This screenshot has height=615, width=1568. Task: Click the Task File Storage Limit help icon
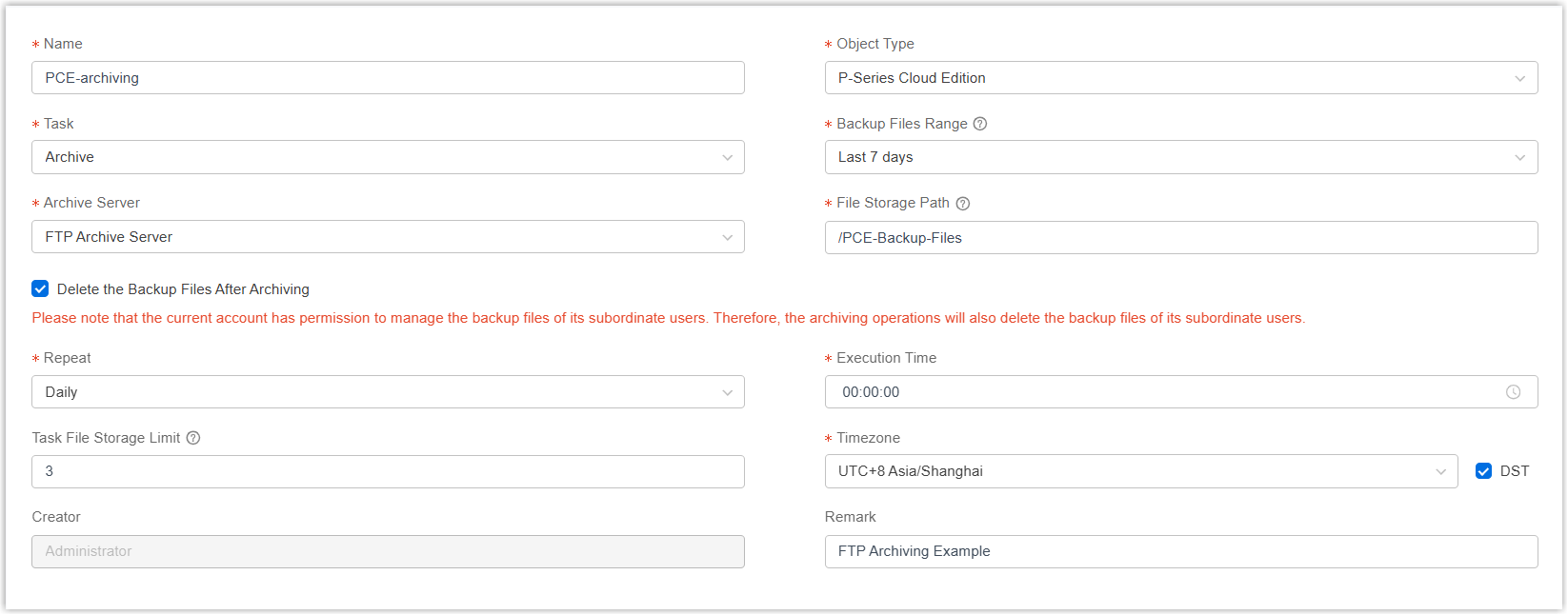pos(193,438)
